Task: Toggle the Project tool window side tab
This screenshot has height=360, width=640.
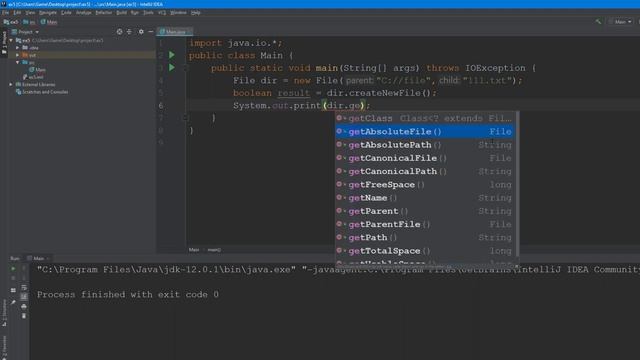Action: click(4, 42)
